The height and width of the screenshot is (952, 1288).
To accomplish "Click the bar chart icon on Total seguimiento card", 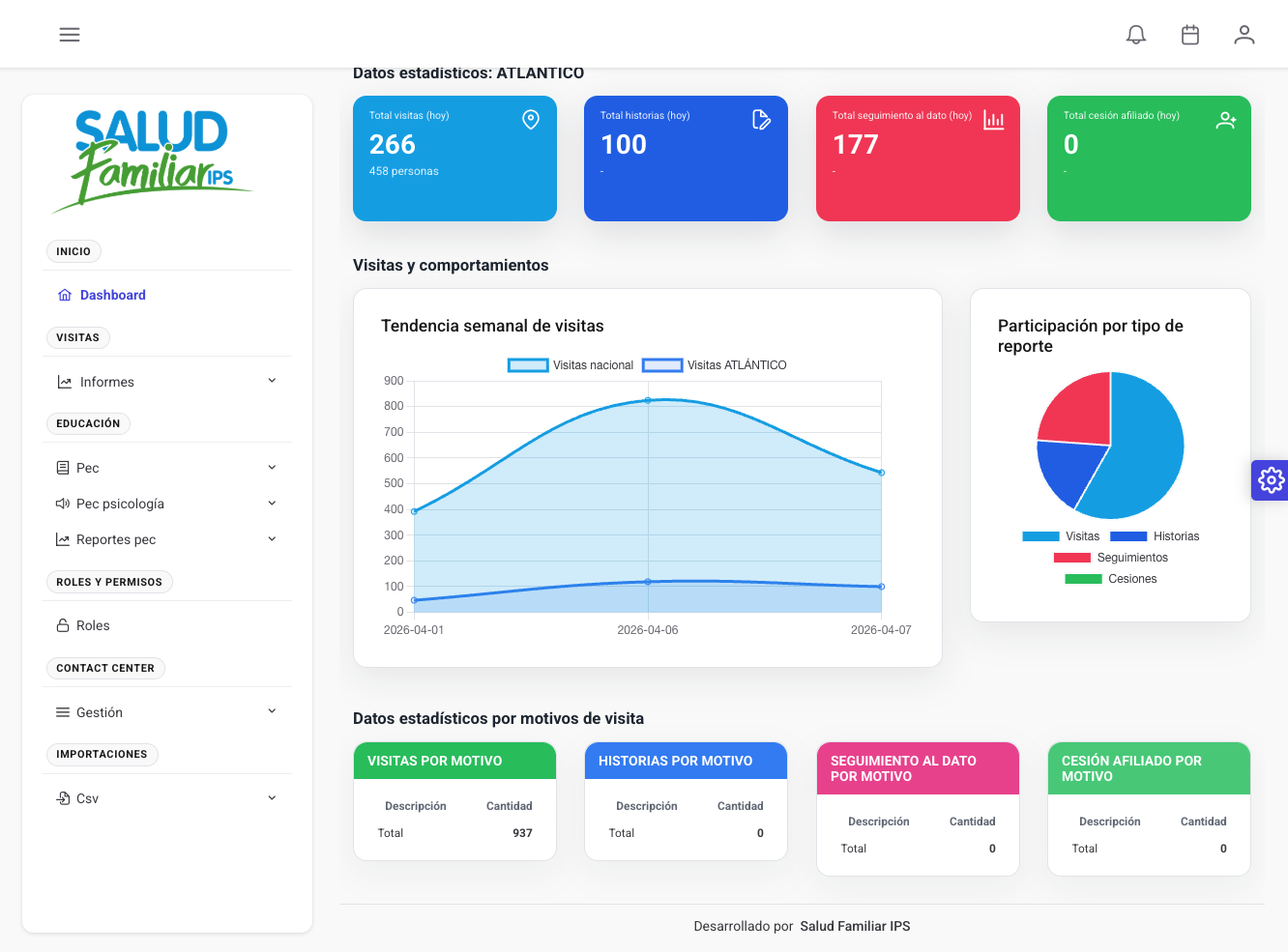I will pos(993,119).
